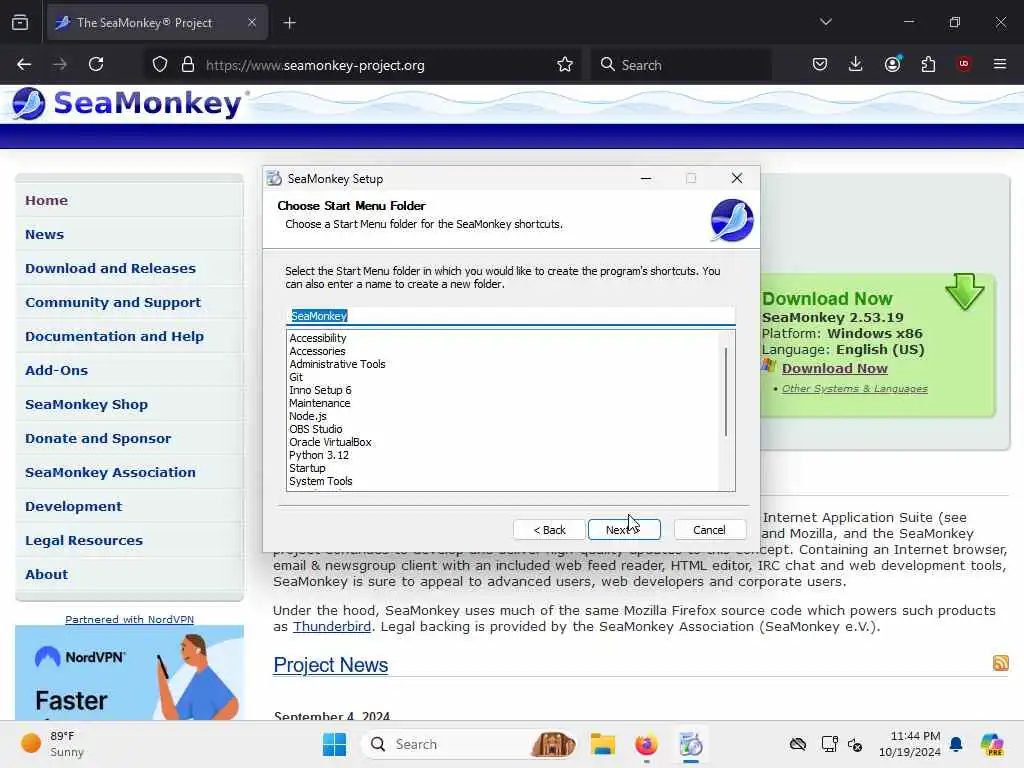Image resolution: width=1024 pixels, height=768 pixels.
Task: Select Maintenance in folder list
Action: pyautogui.click(x=319, y=403)
